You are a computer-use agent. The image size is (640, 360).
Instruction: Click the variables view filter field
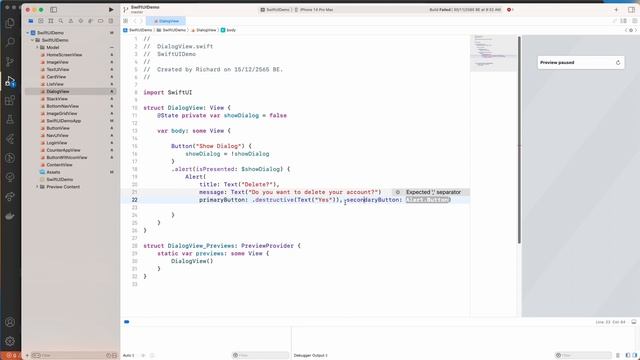click(x=260, y=356)
